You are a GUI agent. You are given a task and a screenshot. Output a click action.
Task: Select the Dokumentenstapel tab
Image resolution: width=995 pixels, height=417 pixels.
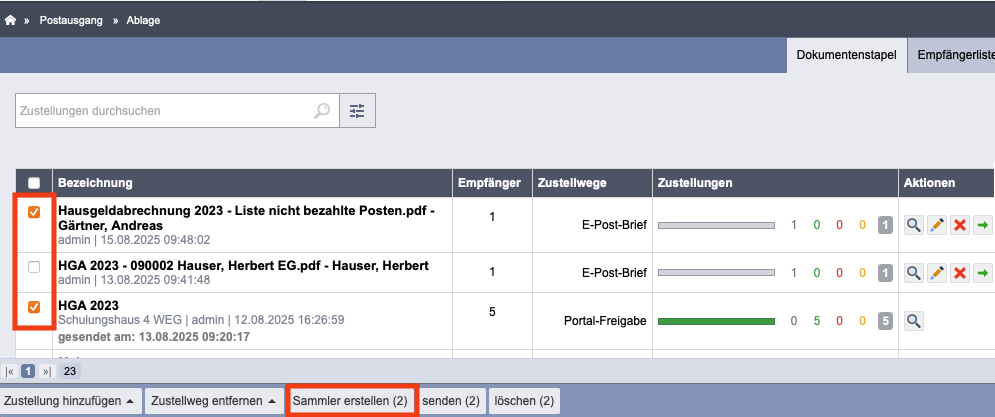pos(847,55)
